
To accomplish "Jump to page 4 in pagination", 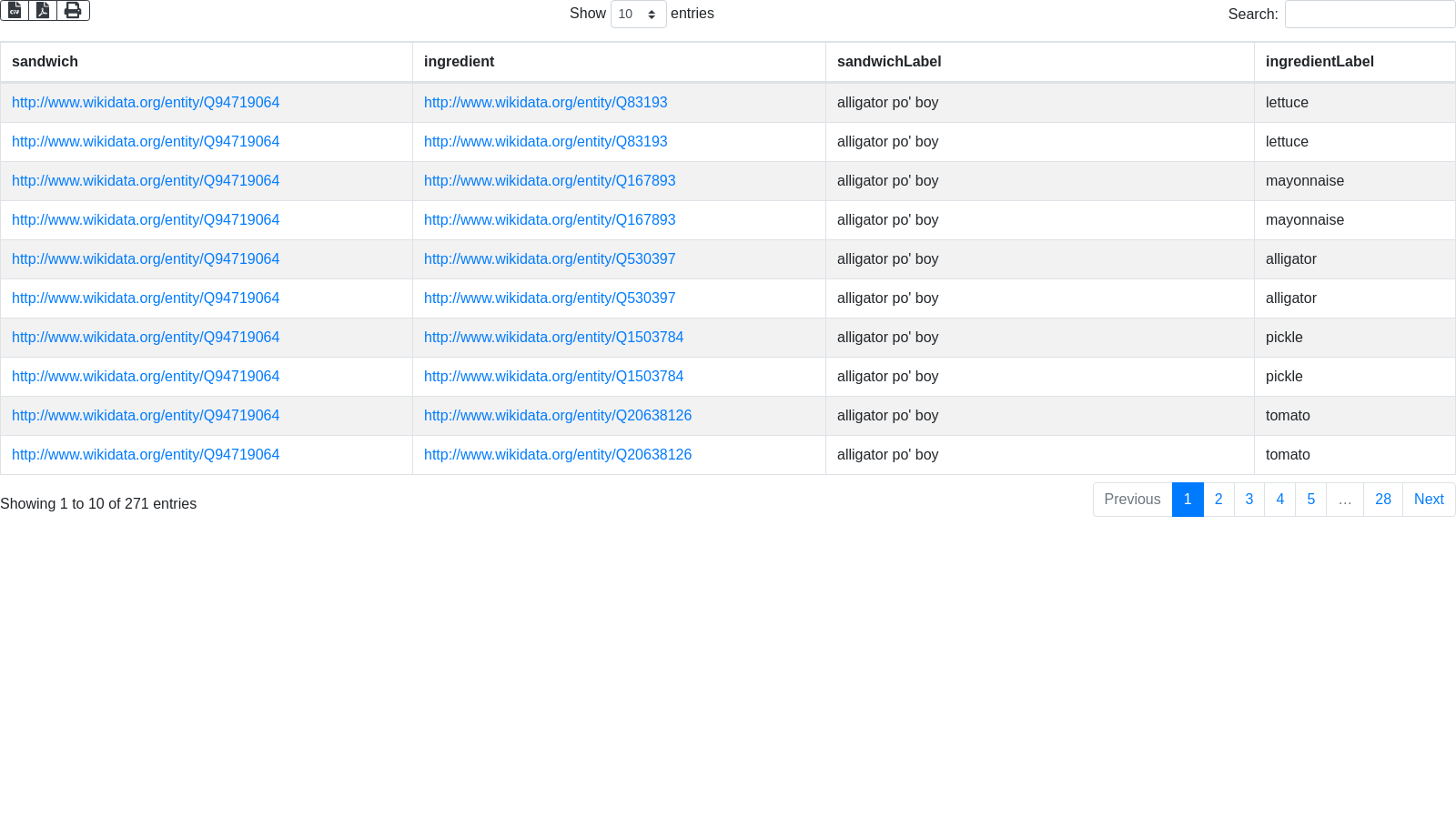I will (x=1279, y=500).
